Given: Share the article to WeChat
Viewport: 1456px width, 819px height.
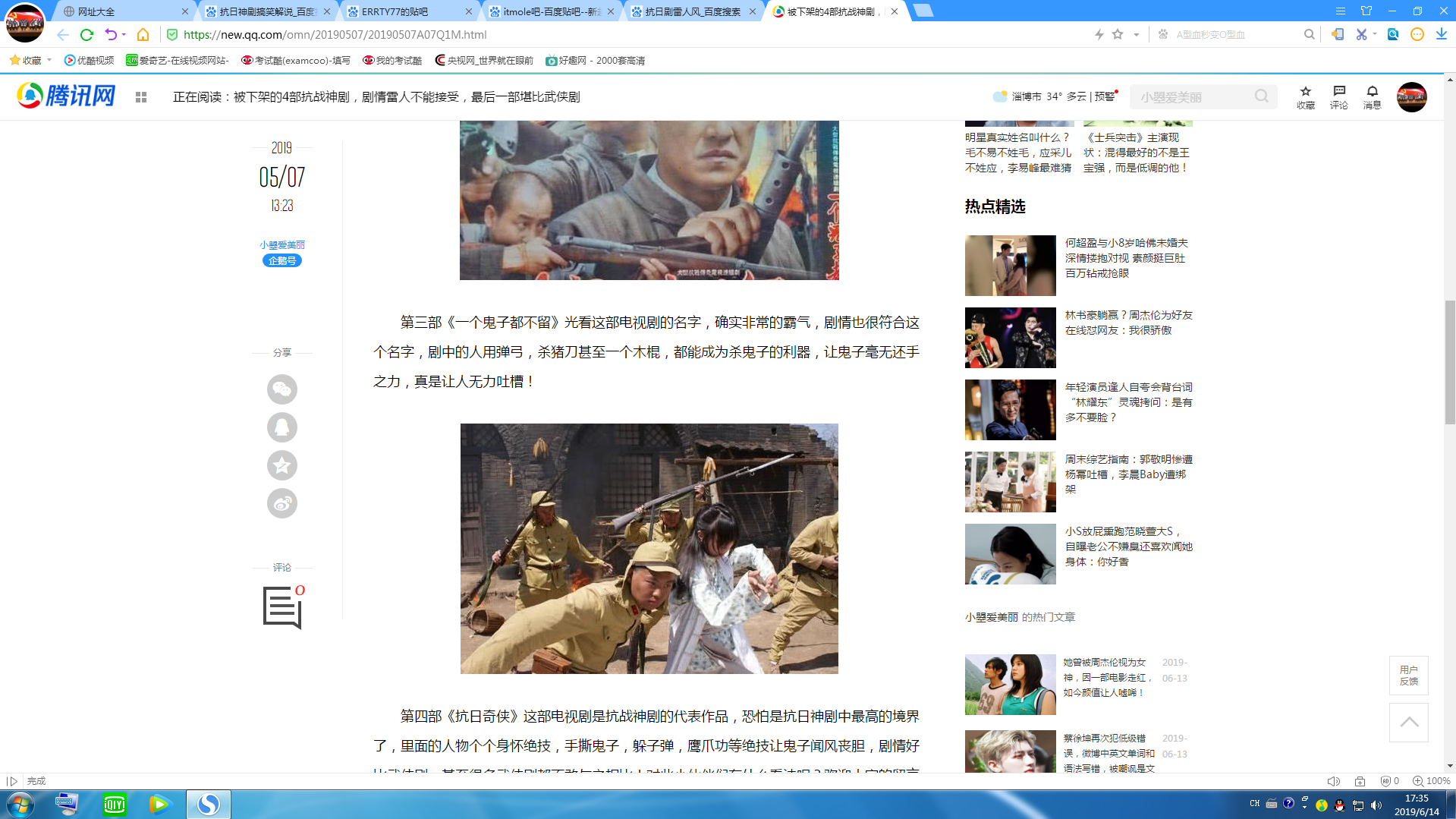Looking at the screenshot, I should click(282, 389).
